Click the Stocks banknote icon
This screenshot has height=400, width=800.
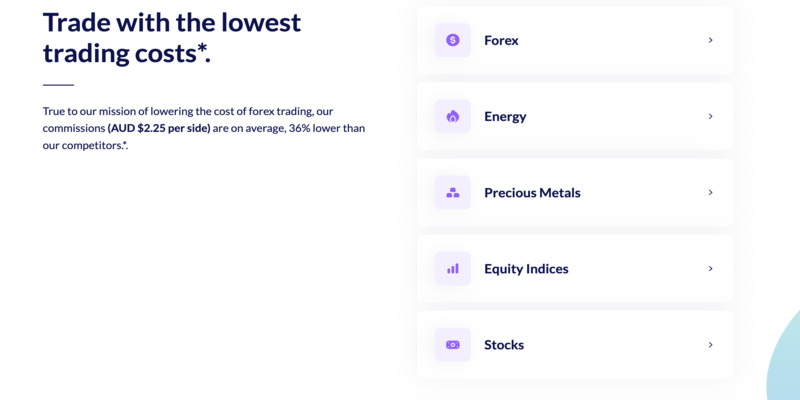[x=453, y=344]
